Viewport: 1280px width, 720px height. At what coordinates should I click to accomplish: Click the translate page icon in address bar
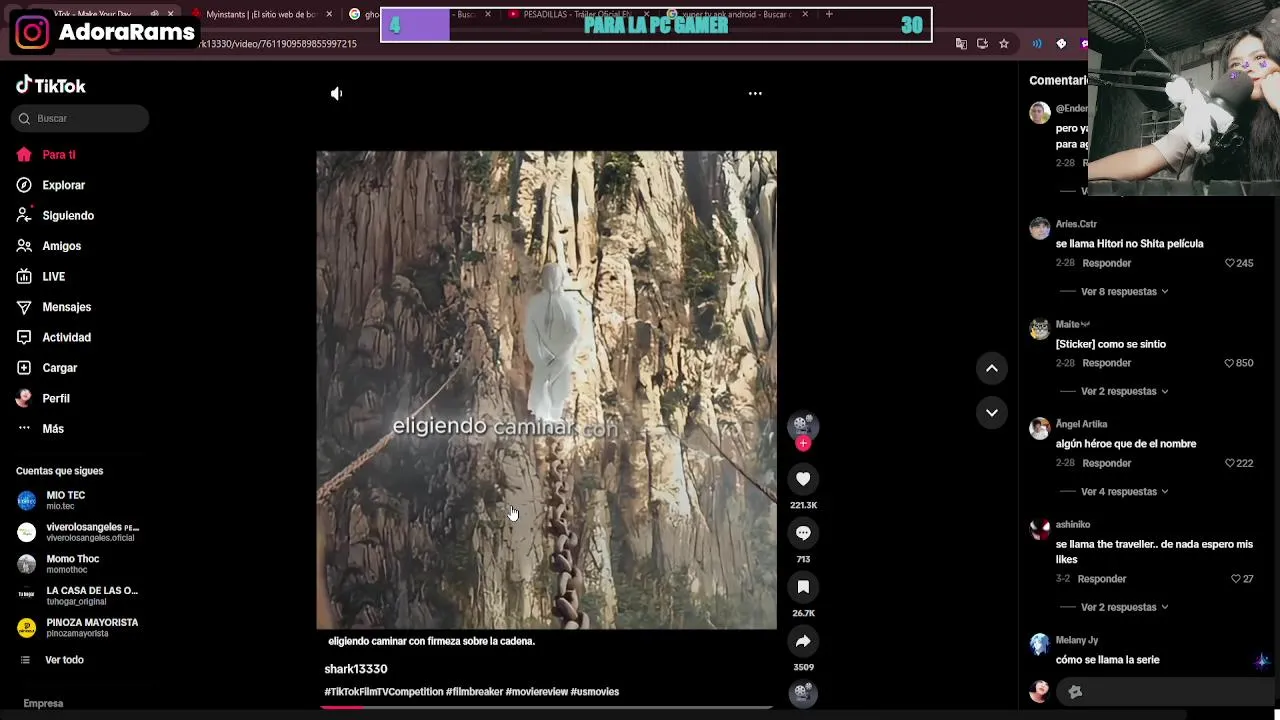tap(961, 44)
